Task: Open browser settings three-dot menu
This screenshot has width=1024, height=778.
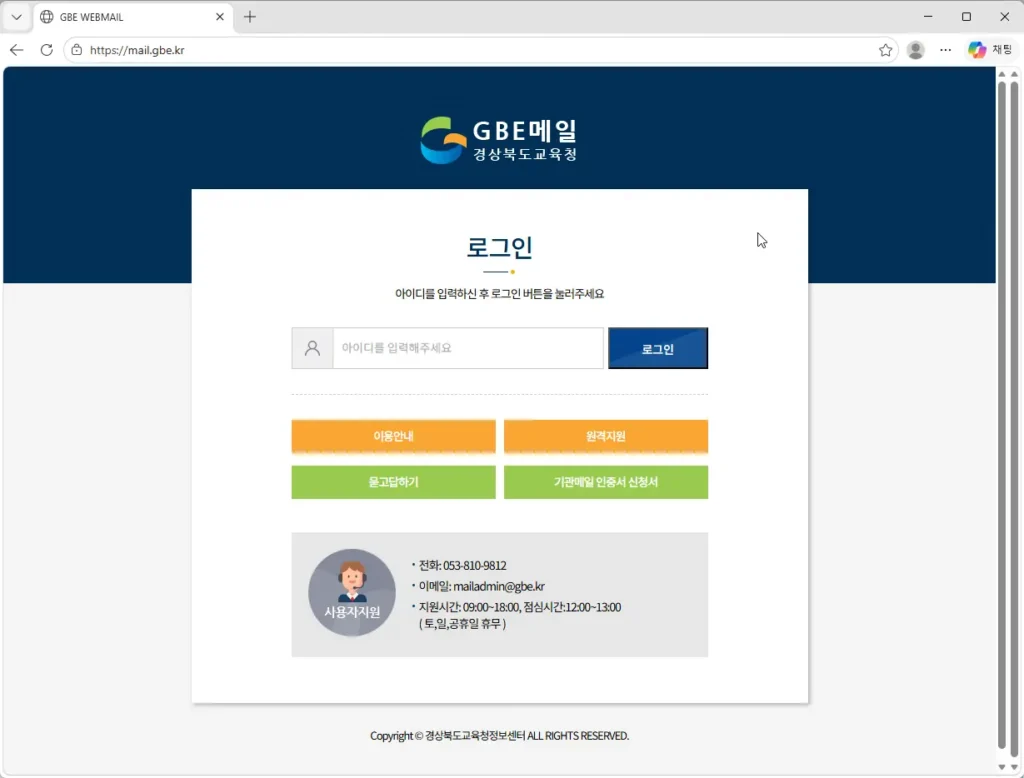Action: (x=945, y=50)
